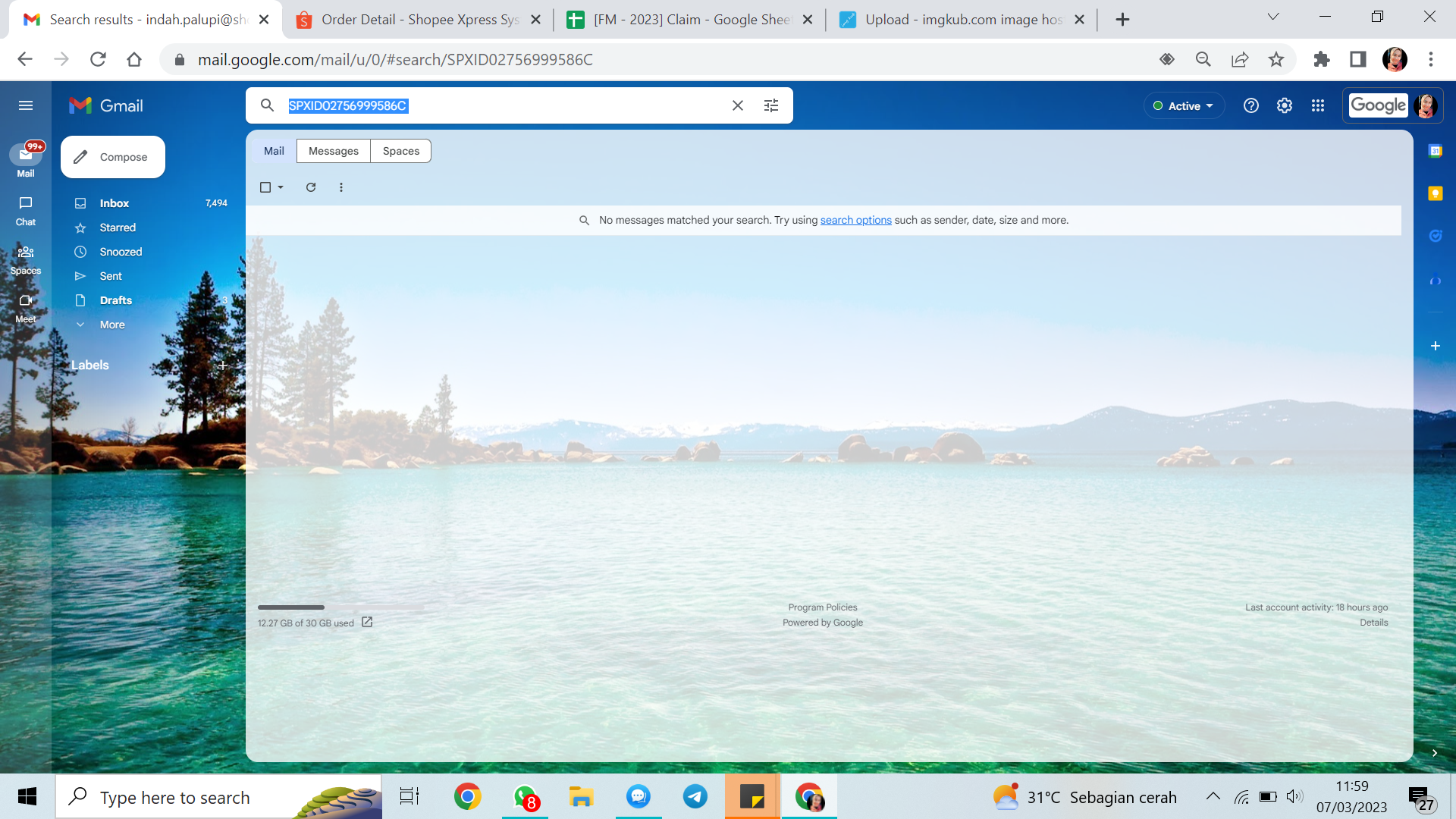The width and height of the screenshot is (1456, 819).
Task: Switch to Meet in left rail
Action: click(x=26, y=308)
